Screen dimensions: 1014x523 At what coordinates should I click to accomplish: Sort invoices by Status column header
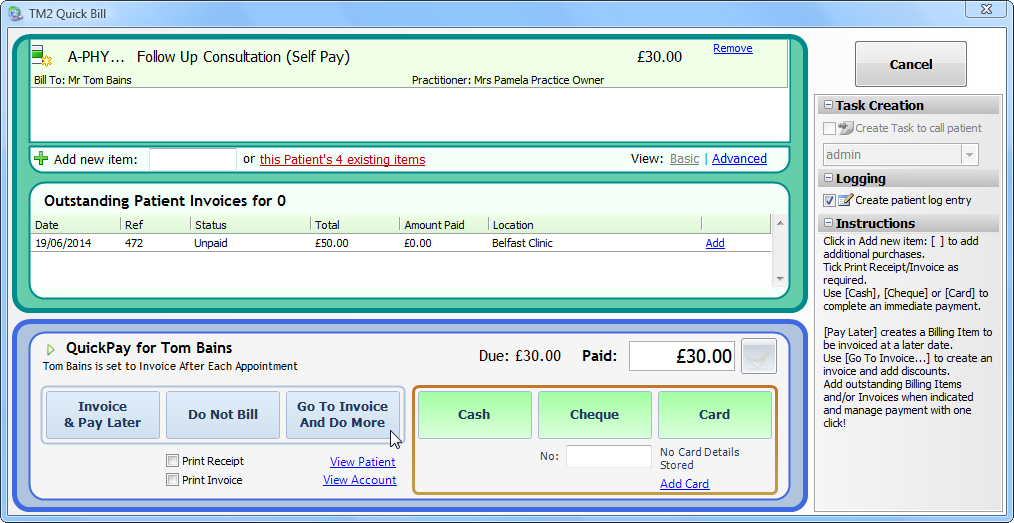coord(250,225)
